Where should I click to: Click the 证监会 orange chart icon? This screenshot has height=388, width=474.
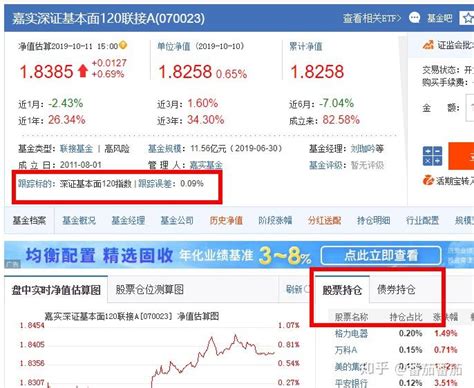coord(428,45)
